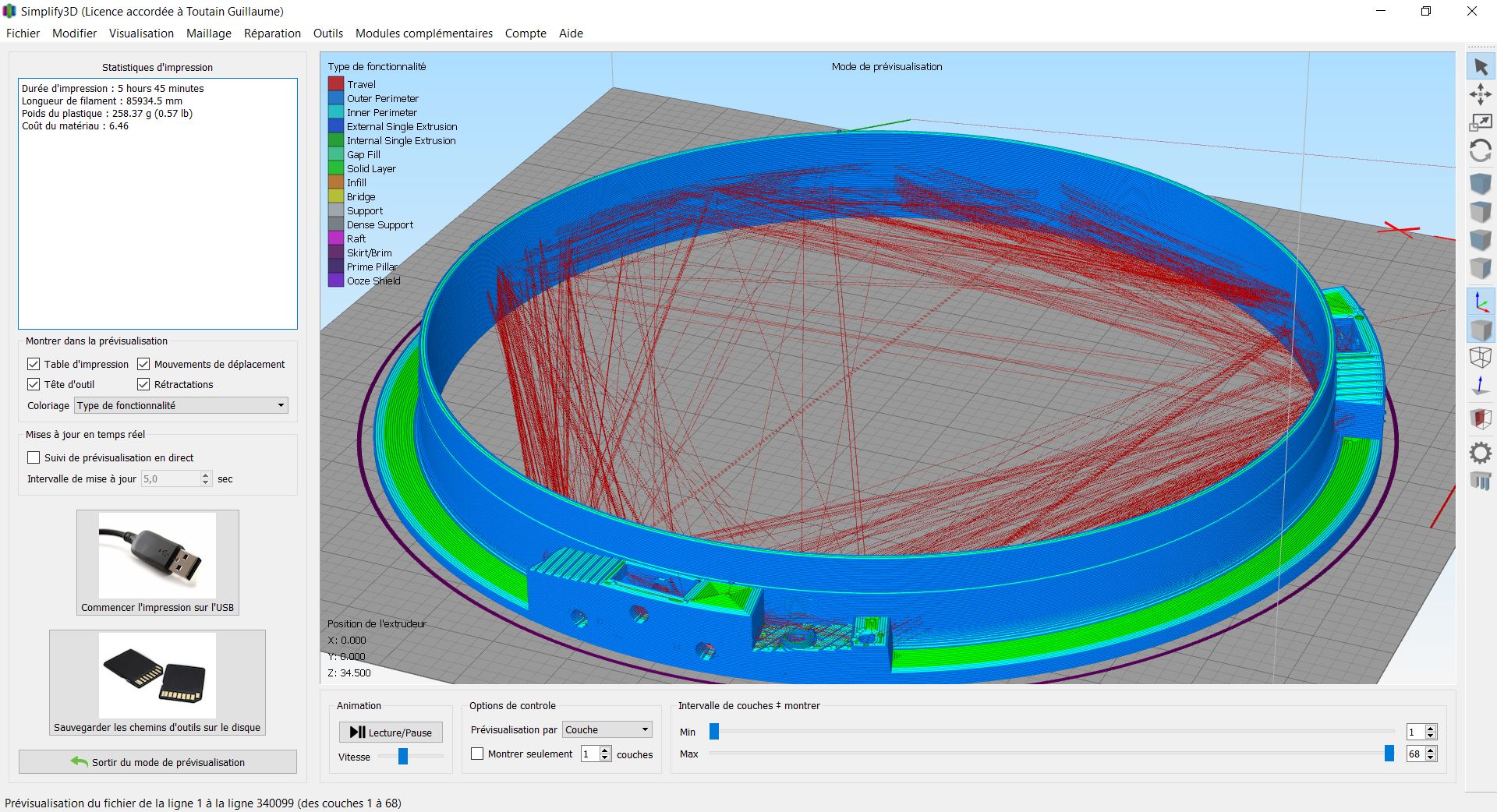1497x812 pixels.
Task: Click the status bar text 'Prévisualisation du fichier de la ligne 1'
Action: pyautogui.click(x=203, y=803)
